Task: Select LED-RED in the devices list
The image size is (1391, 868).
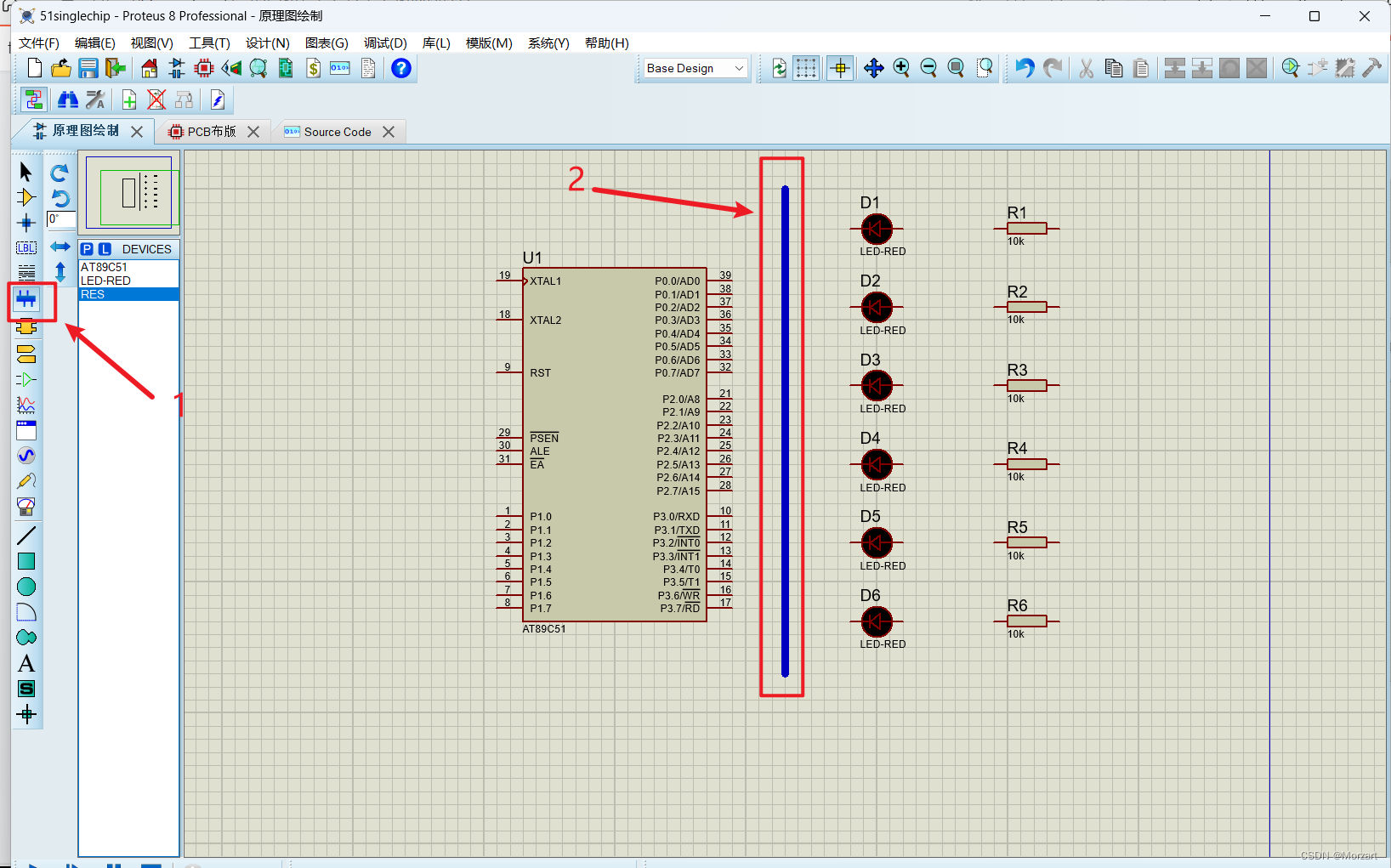Action: click(128, 281)
